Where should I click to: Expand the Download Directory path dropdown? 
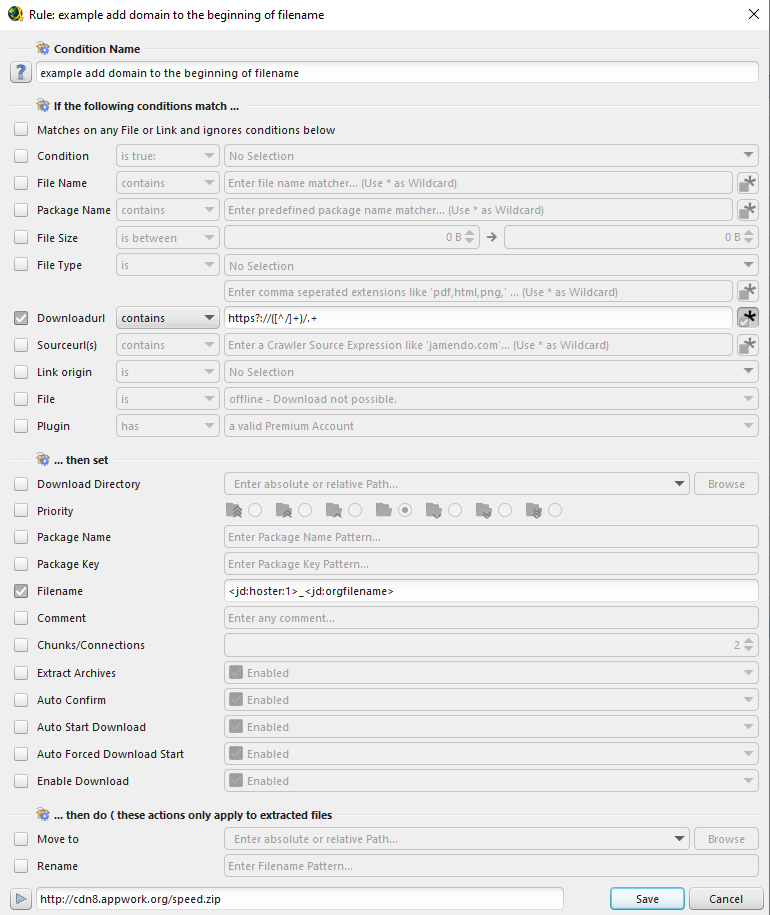coord(679,484)
